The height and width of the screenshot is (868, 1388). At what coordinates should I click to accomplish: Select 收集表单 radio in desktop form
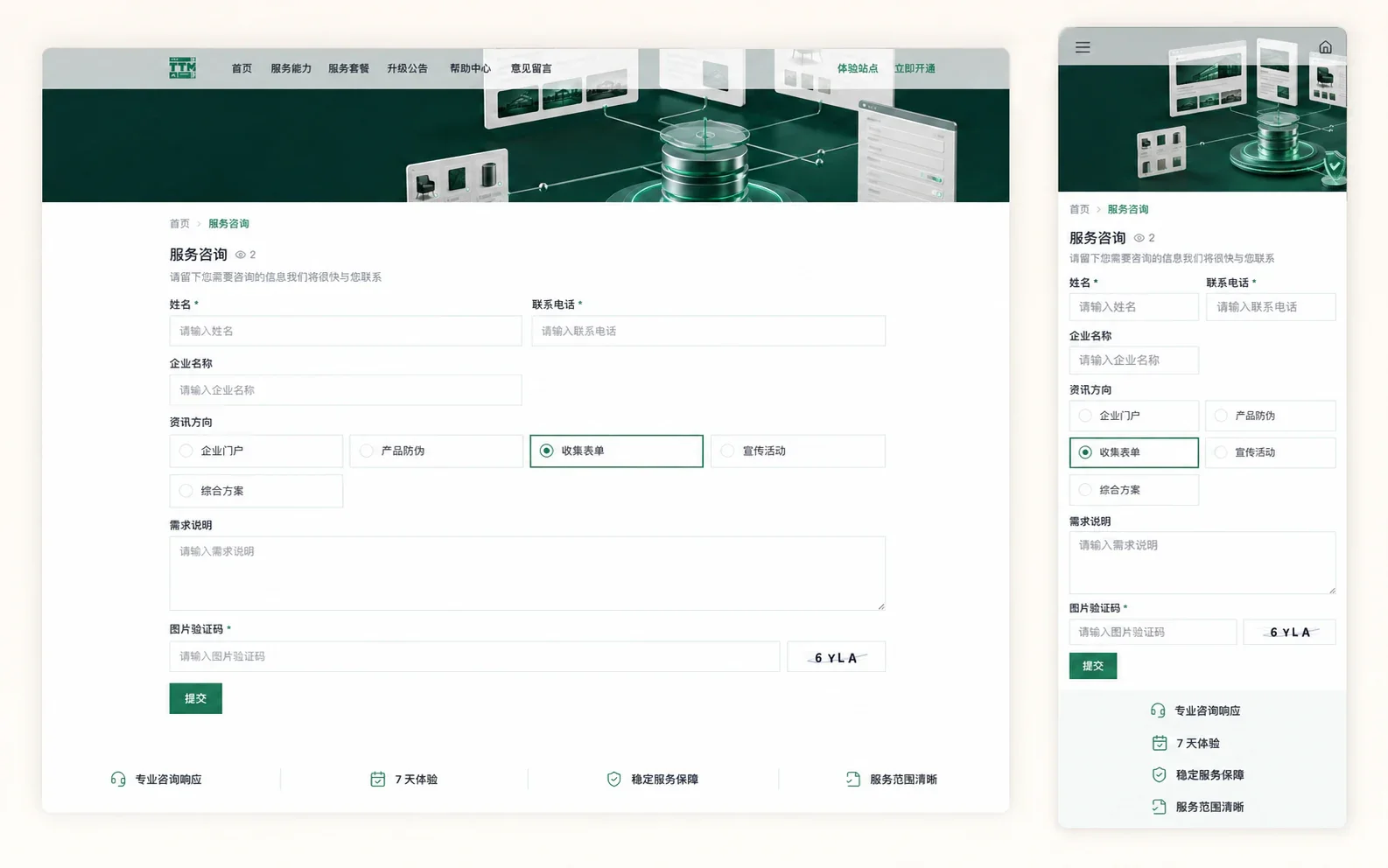[x=546, y=451]
